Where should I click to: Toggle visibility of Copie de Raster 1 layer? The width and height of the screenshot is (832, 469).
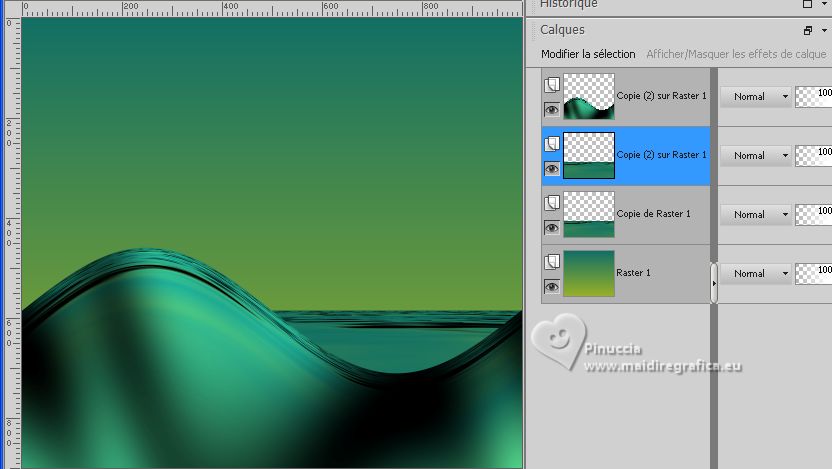pyautogui.click(x=552, y=228)
